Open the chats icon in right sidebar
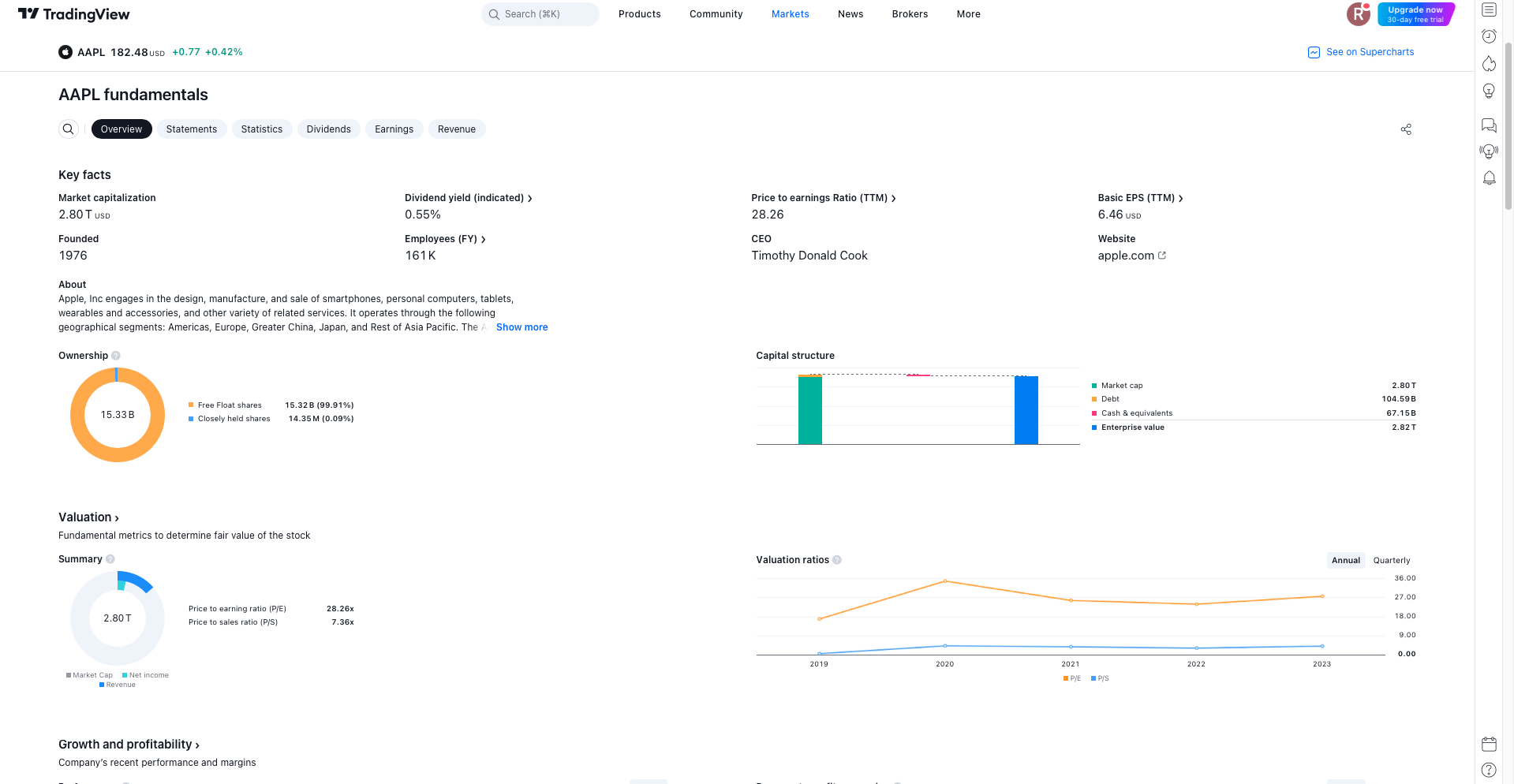1514x784 pixels. coord(1489,125)
